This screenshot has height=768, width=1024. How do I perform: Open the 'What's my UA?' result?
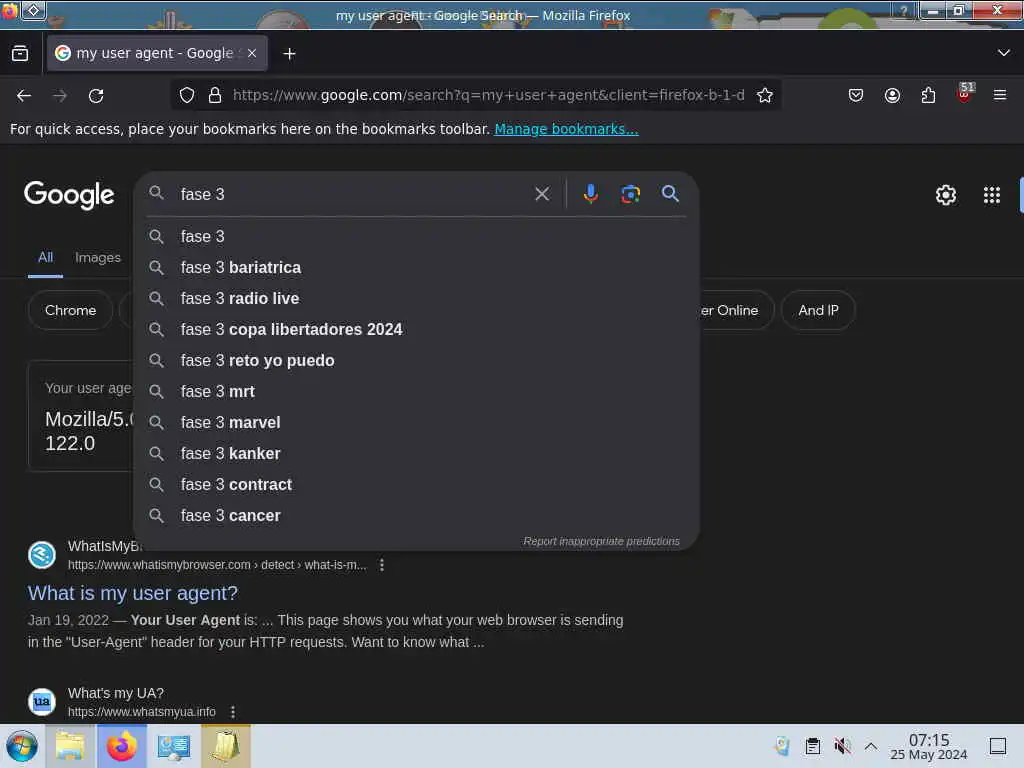pos(116,694)
